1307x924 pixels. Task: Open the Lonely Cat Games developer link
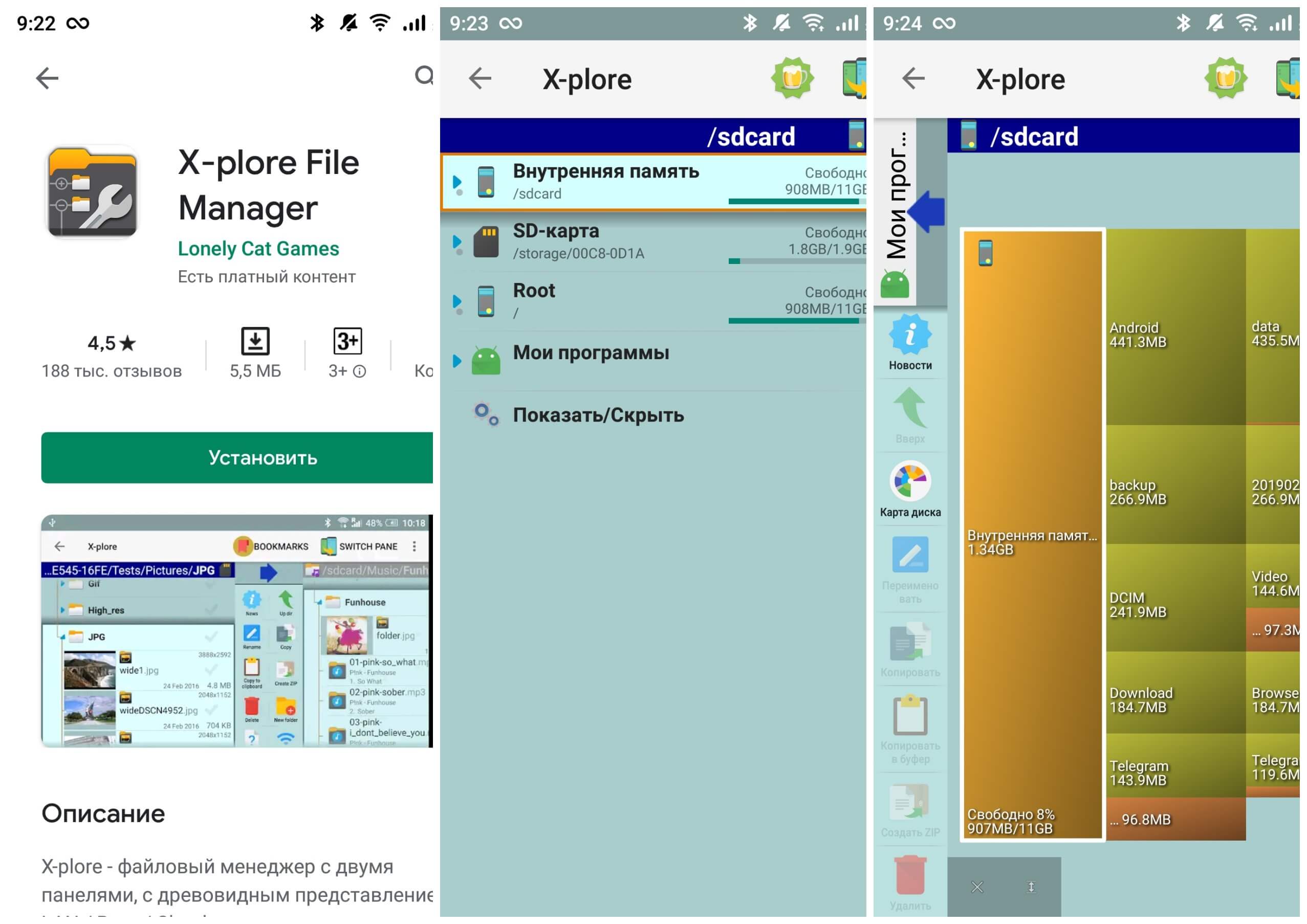(x=258, y=249)
